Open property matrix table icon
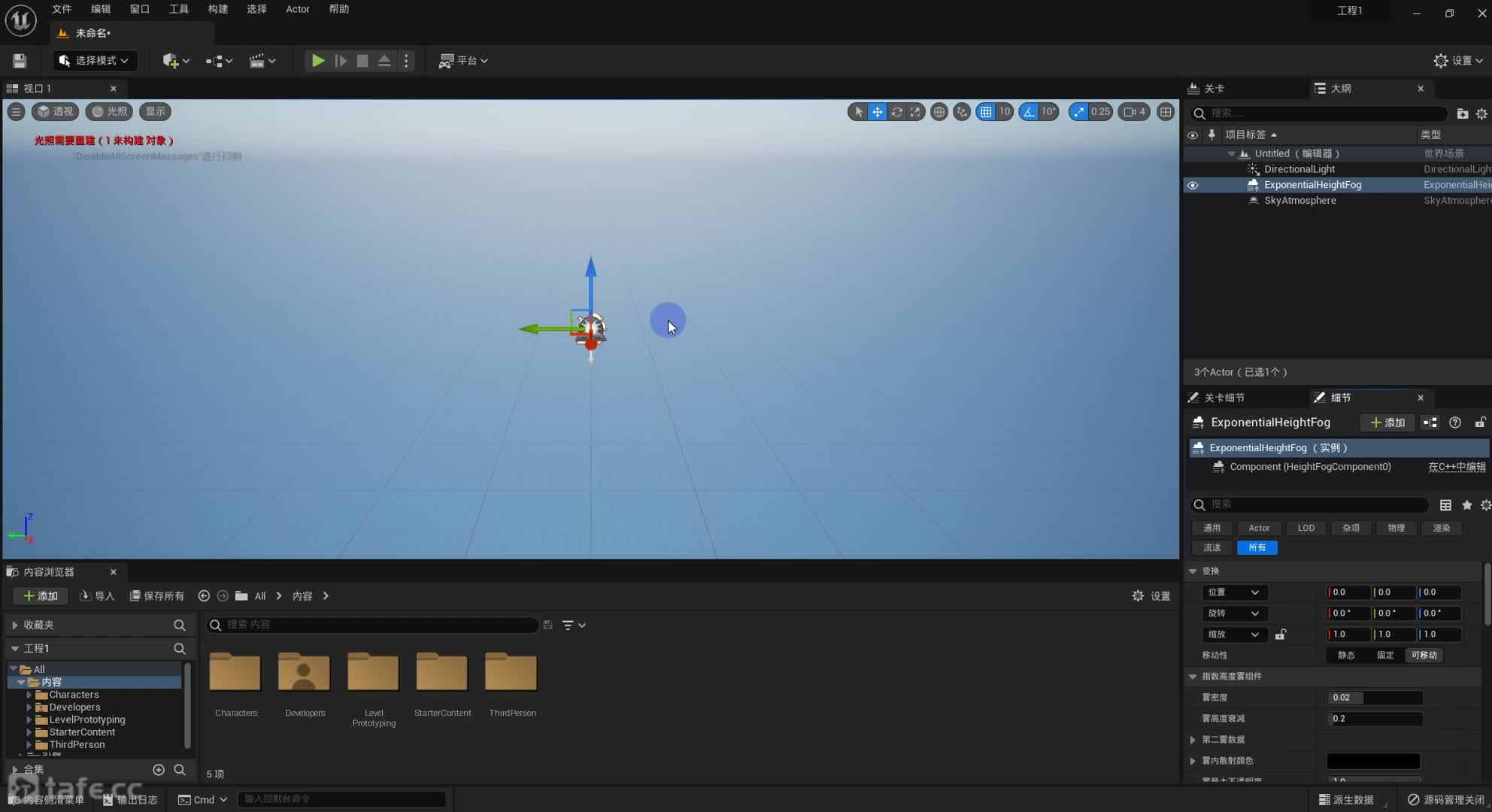The image size is (1492, 812). coord(1445,505)
